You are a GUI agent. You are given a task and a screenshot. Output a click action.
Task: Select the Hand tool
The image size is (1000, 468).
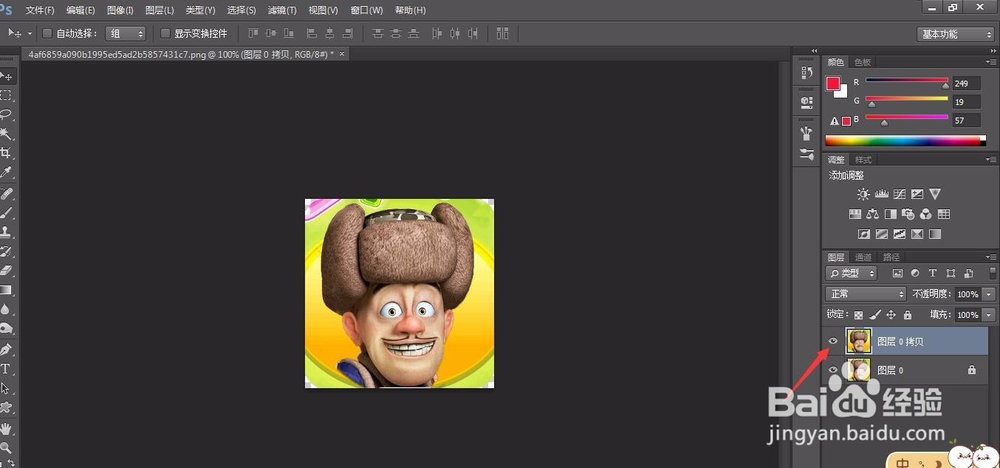click(6, 428)
